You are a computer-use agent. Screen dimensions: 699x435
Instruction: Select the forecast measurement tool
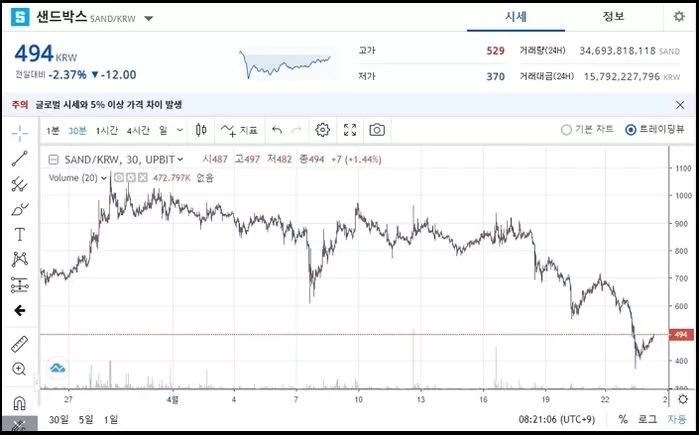pyautogui.click(x=20, y=285)
